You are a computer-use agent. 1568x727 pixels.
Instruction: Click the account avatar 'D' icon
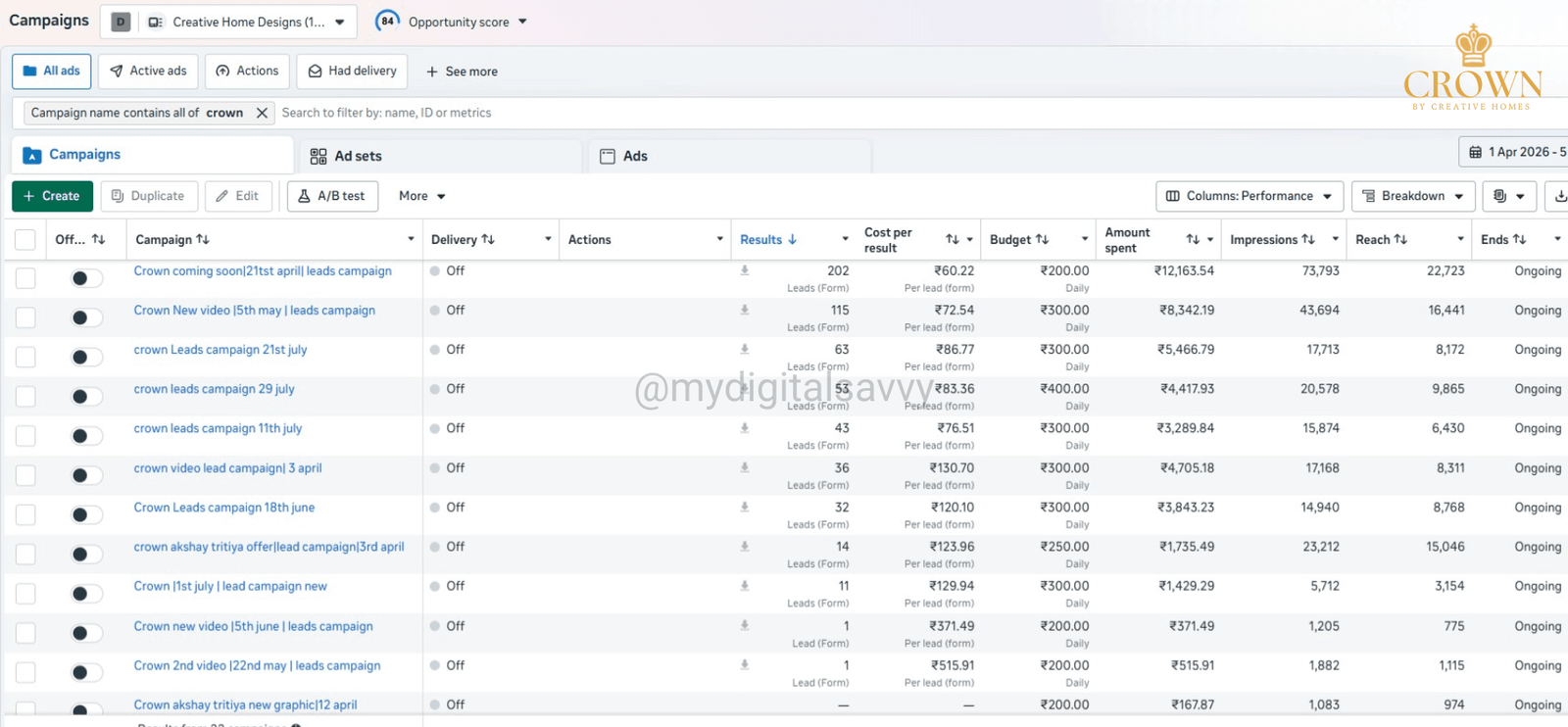(121, 22)
